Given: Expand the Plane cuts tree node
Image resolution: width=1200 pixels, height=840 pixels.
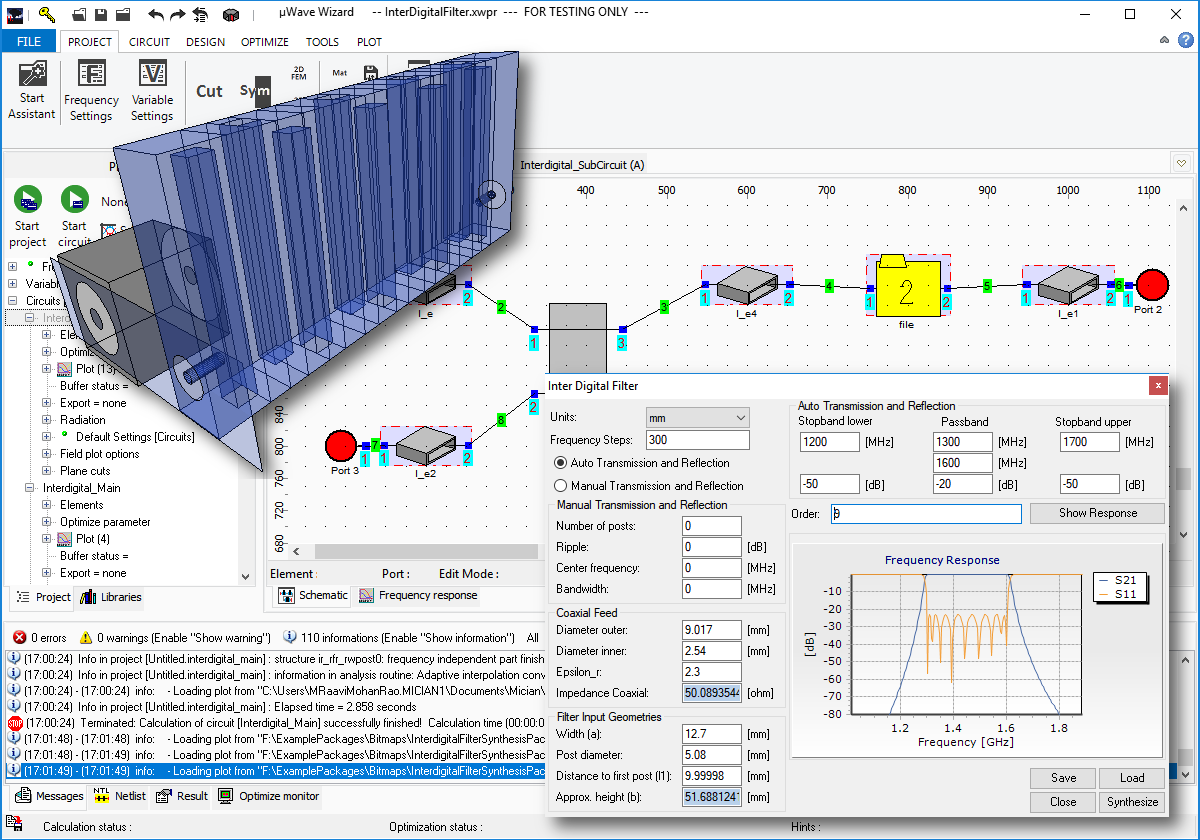Looking at the screenshot, I should [x=47, y=471].
